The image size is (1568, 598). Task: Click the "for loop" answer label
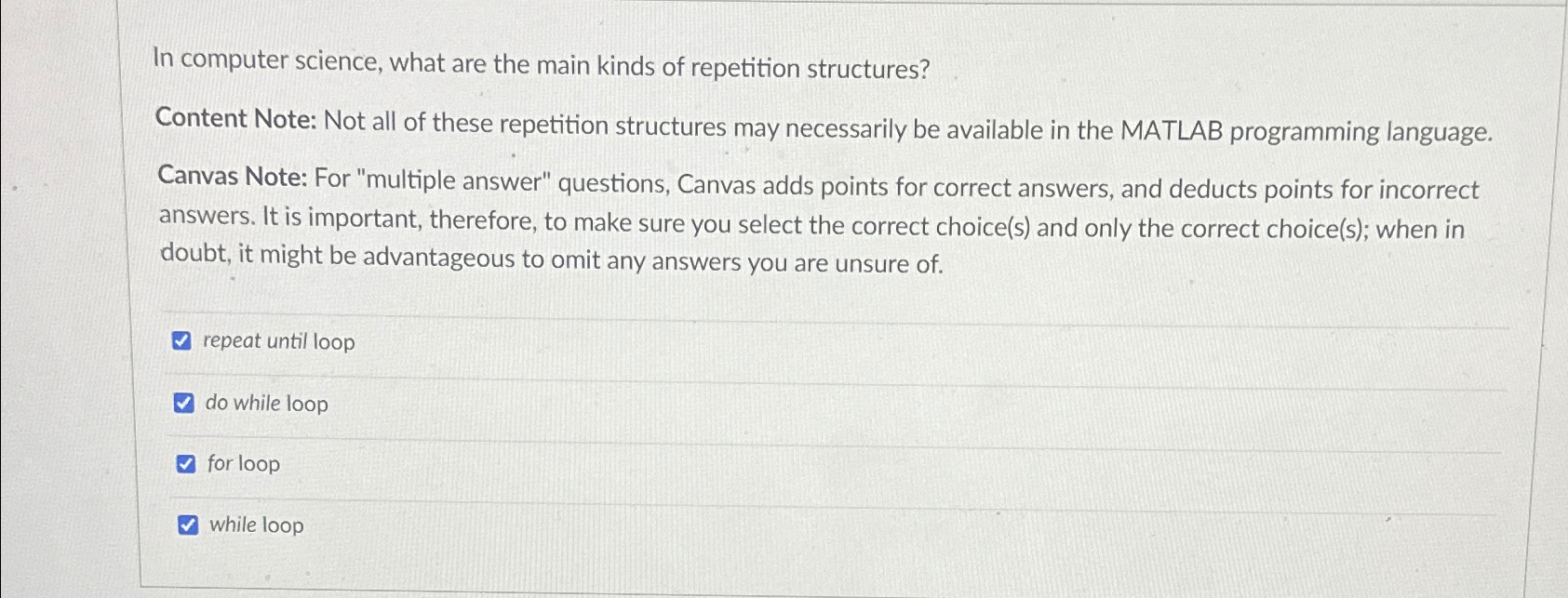[243, 464]
